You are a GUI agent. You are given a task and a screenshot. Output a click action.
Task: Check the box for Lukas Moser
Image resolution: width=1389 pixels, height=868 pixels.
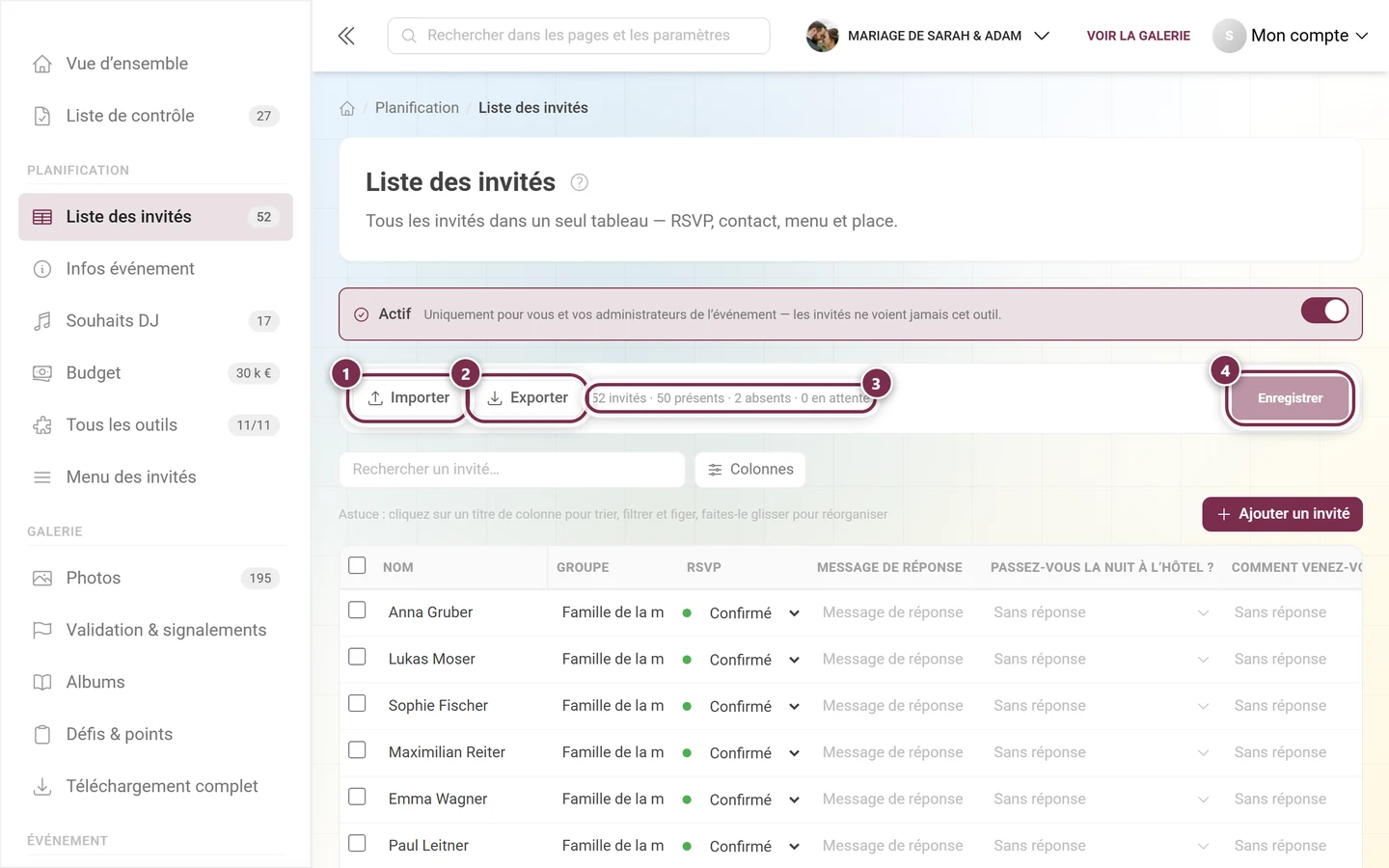coord(357,657)
